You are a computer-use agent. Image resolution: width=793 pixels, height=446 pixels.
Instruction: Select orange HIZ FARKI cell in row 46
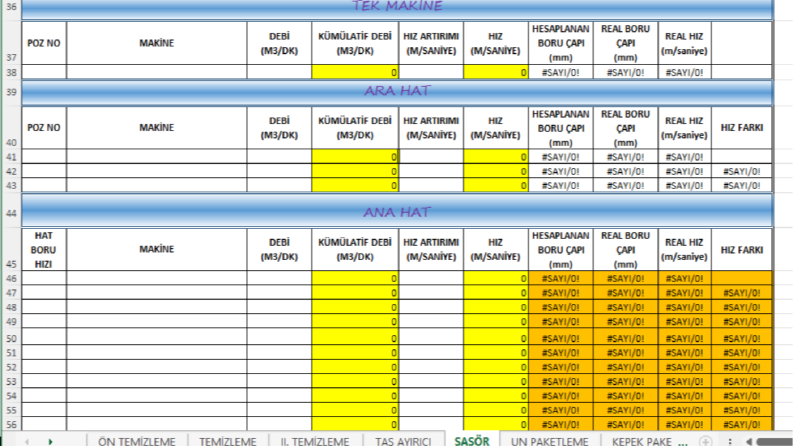tap(742, 278)
